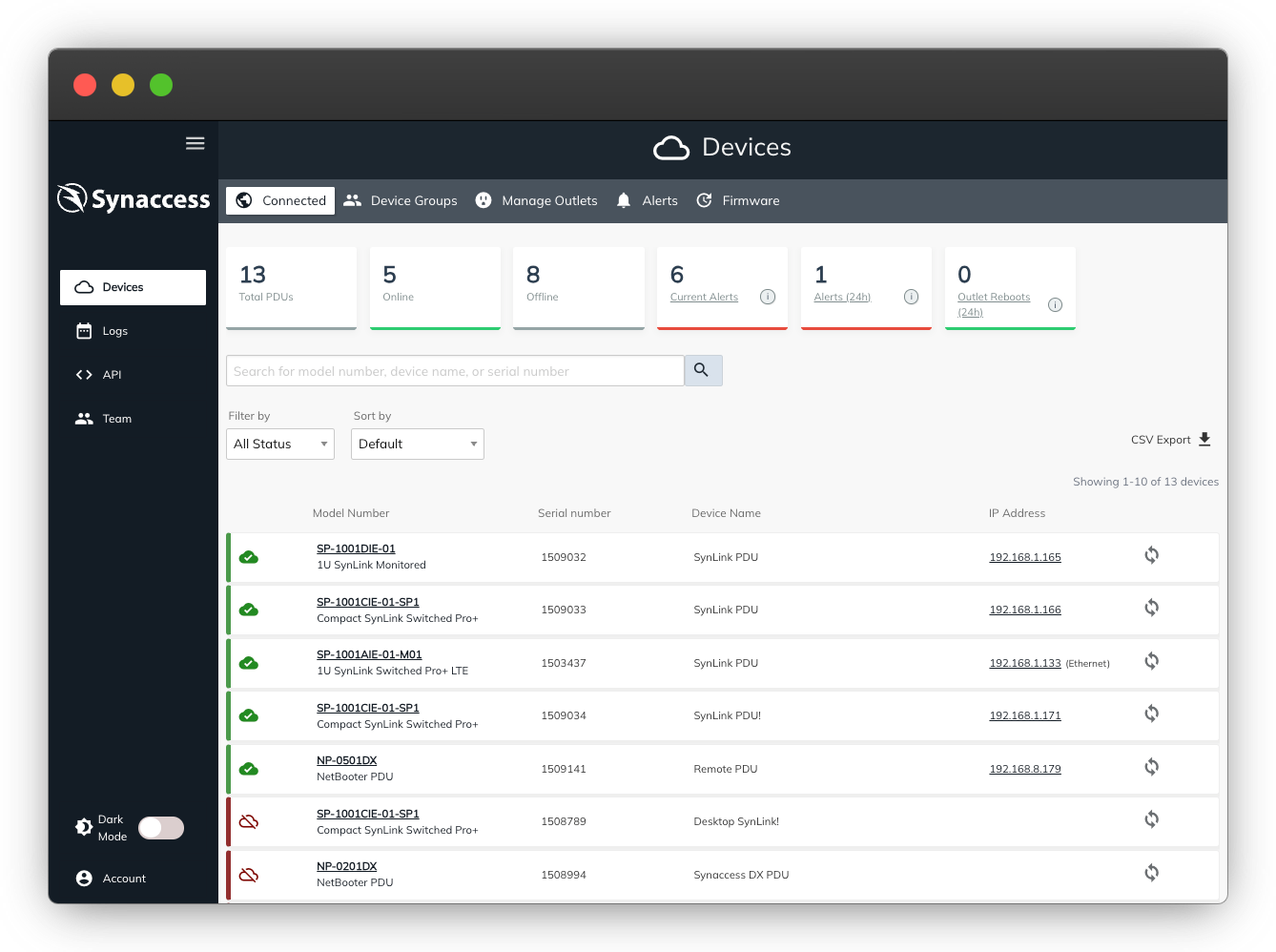1276x952 pixels.
Task: Open model link NP-0201DX
Action: point(346,866)
